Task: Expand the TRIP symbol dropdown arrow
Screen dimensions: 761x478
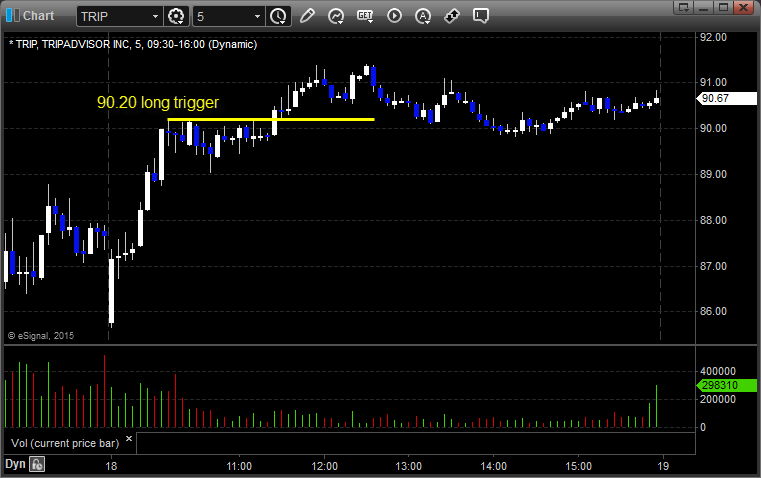Action: pos(155,16)
